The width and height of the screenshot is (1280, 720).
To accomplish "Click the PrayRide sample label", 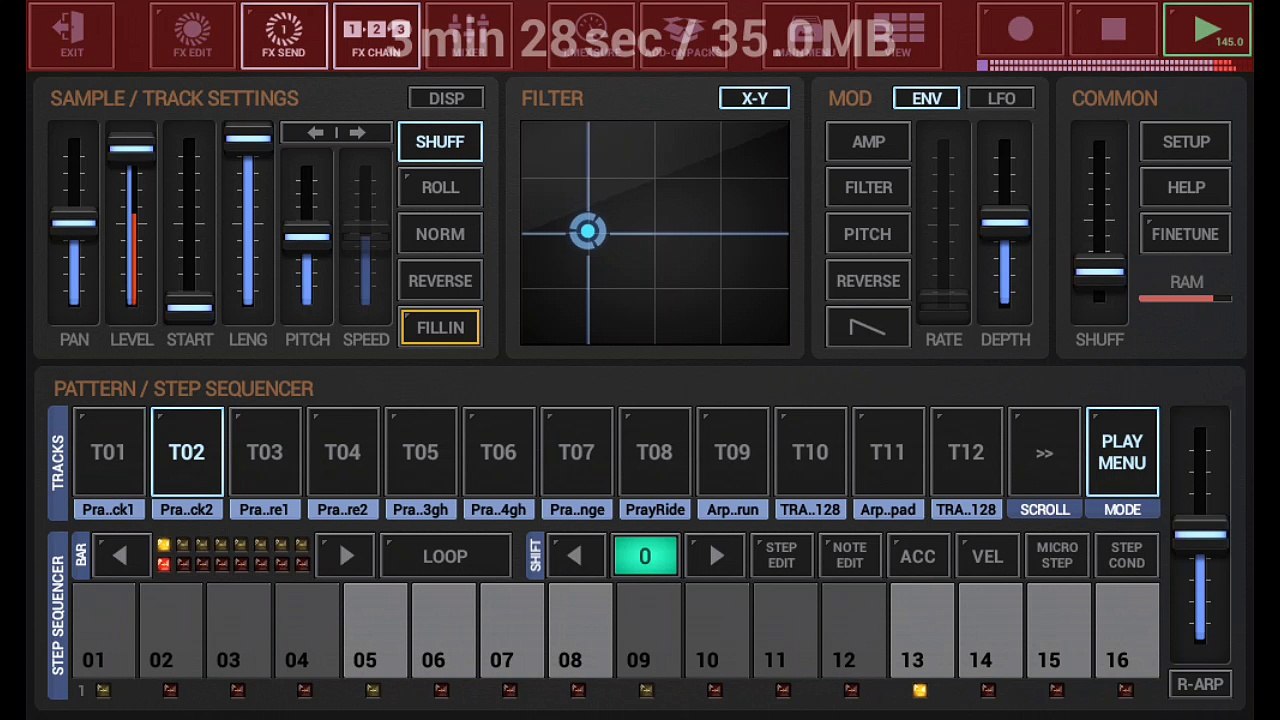I will tap(655, 510).
